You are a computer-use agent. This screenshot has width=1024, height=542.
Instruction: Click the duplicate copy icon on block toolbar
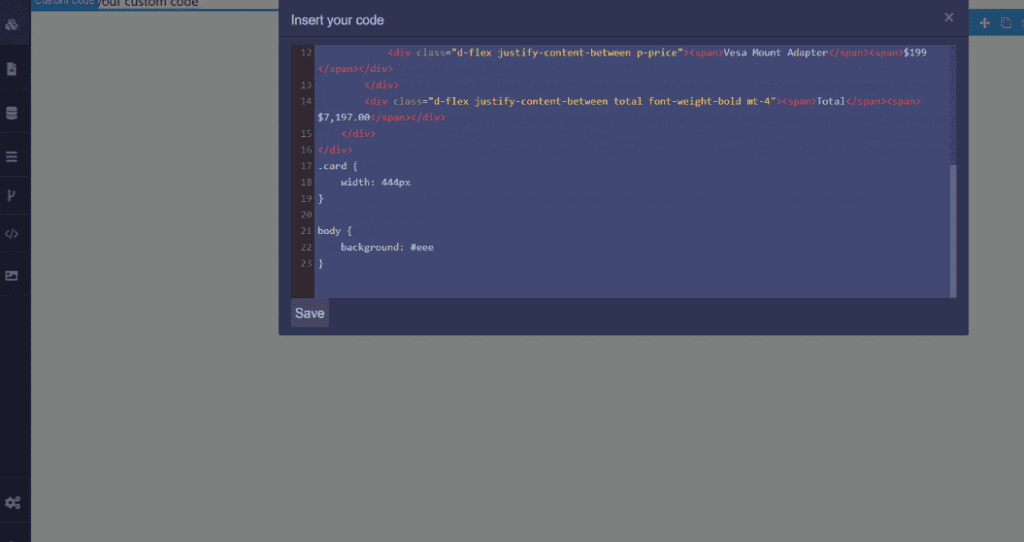coord(1006,23)
